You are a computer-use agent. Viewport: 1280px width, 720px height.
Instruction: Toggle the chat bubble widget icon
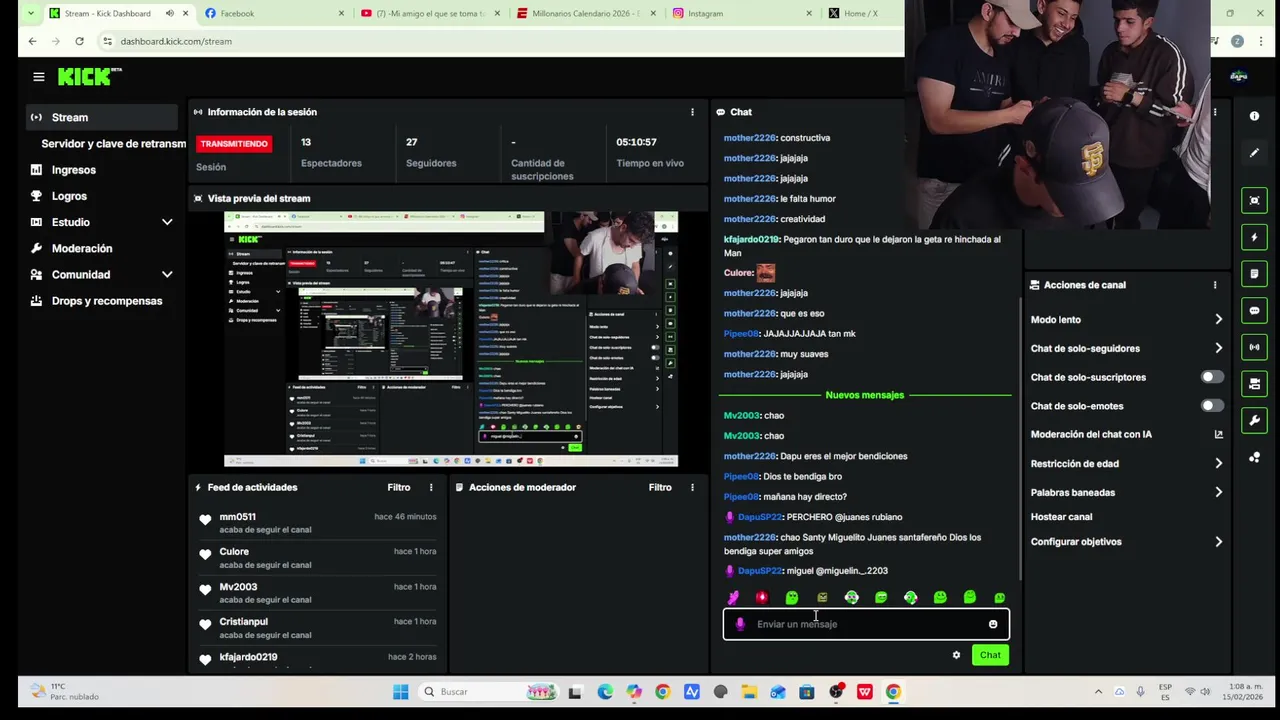(1254, 311)
